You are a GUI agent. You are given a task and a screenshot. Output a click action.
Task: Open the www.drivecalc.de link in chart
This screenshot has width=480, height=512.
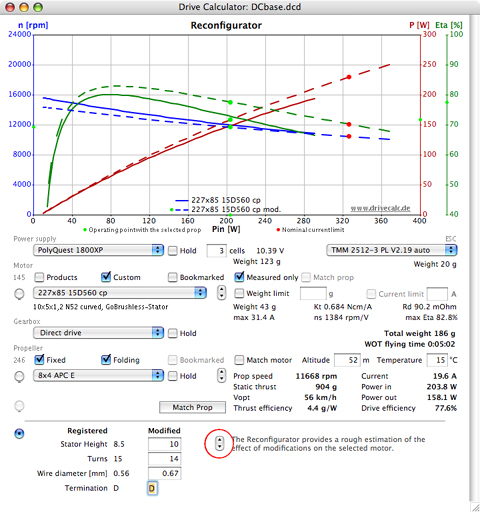coord(380,208)
